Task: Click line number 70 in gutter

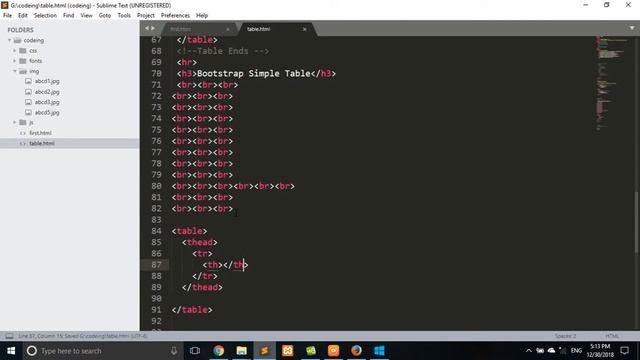Action: coord(156,73)
